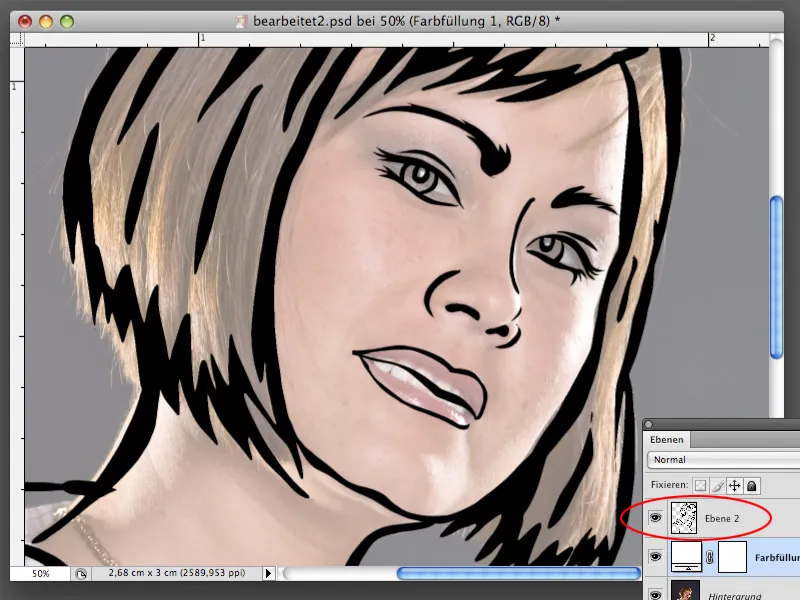Screen dimensions: 800x600
Task: Click the 50% zoom level field
Action: pyautogui.click(x=40, y=573)
